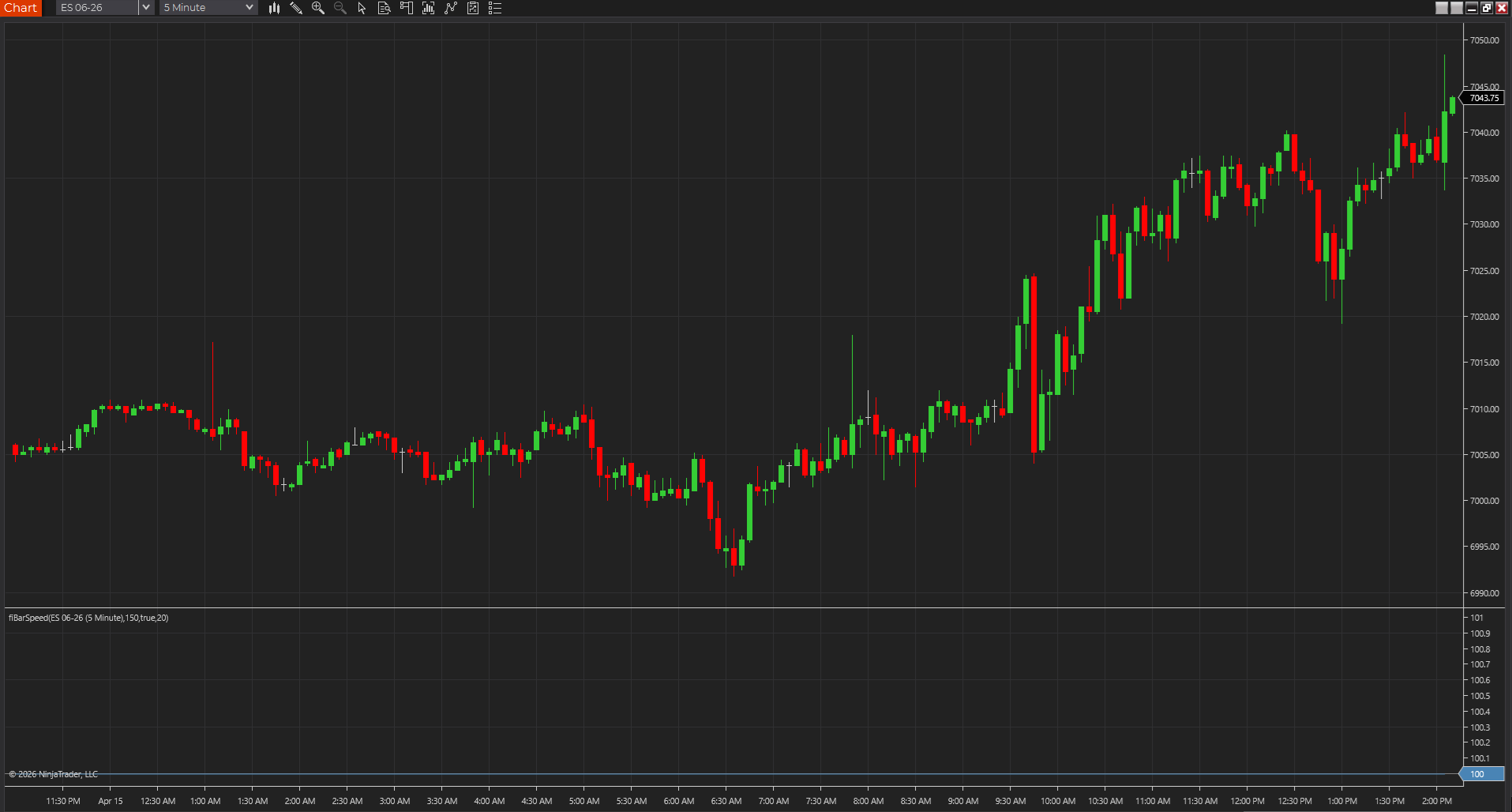Activate the Zoom Out tool
The image size is (1512, 812).
pyautogui.click(x=340, y=8)
